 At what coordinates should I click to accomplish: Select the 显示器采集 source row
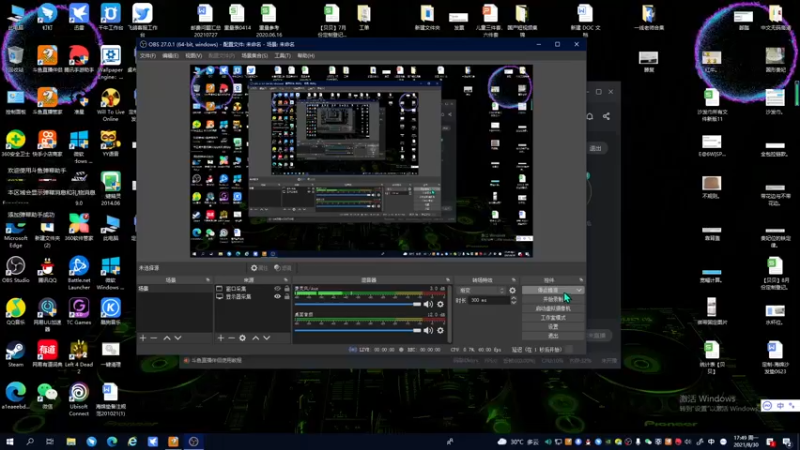[252, 296]
